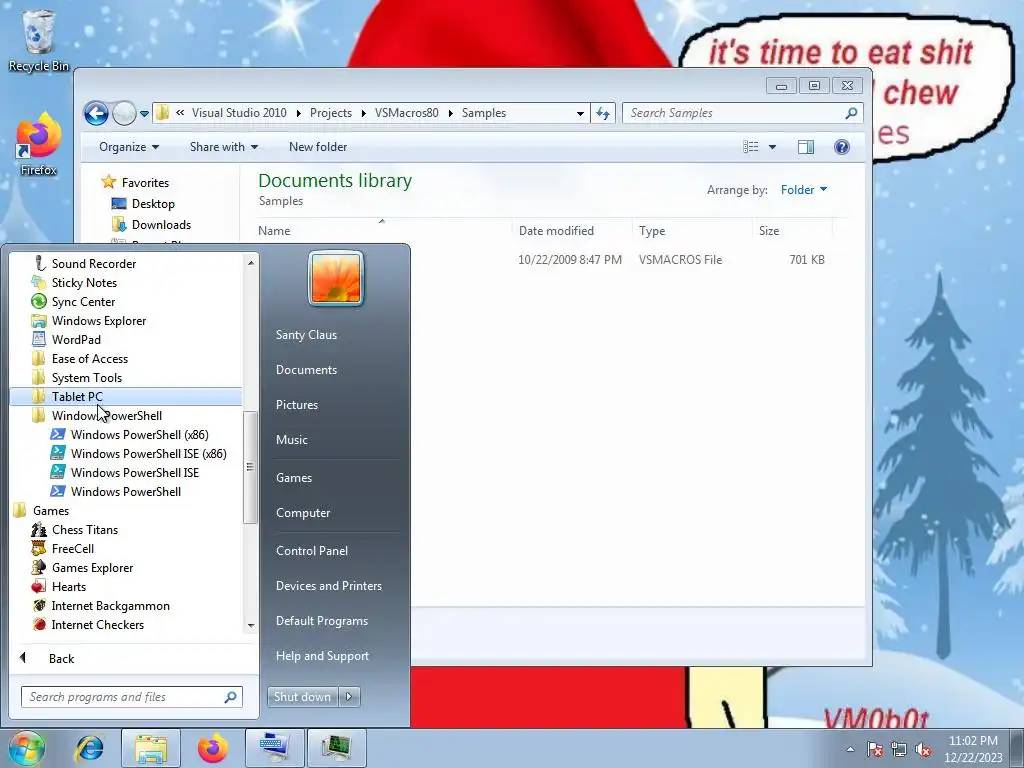Open the Arrange by Folder dropdown

tap(804, 190)
